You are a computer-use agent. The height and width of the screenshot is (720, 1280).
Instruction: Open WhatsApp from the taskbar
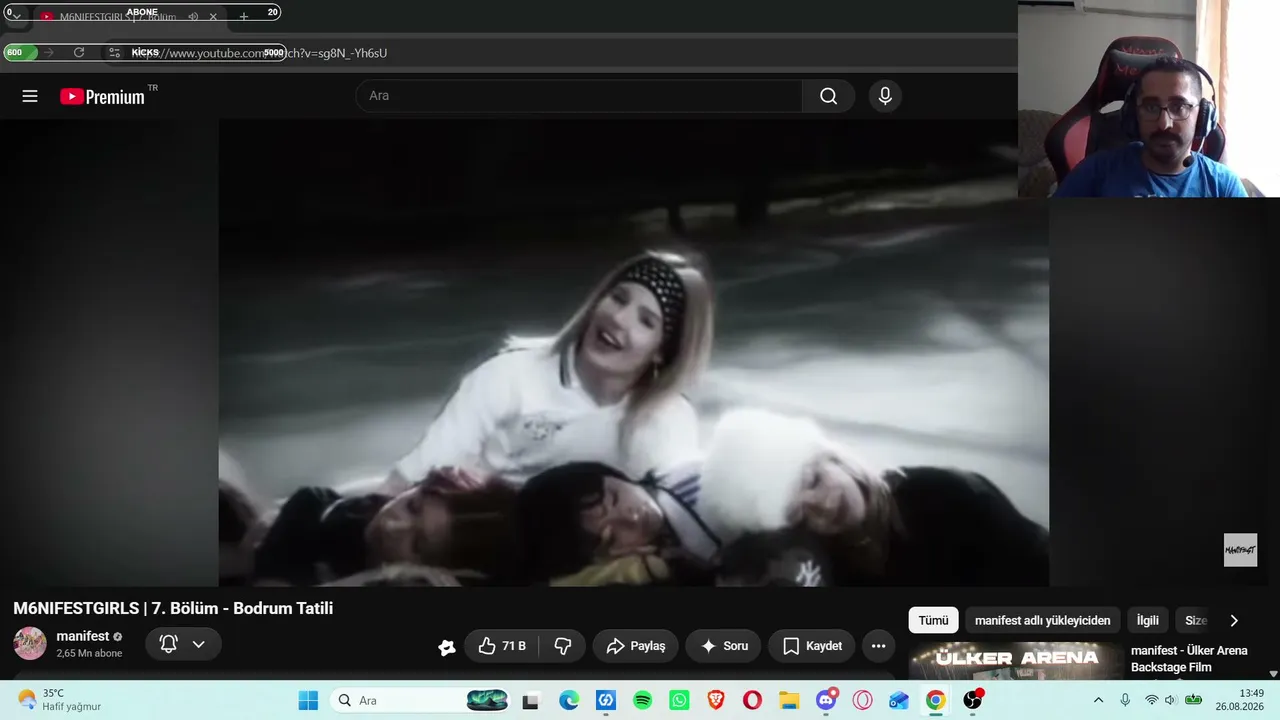[x=680, y=701]
